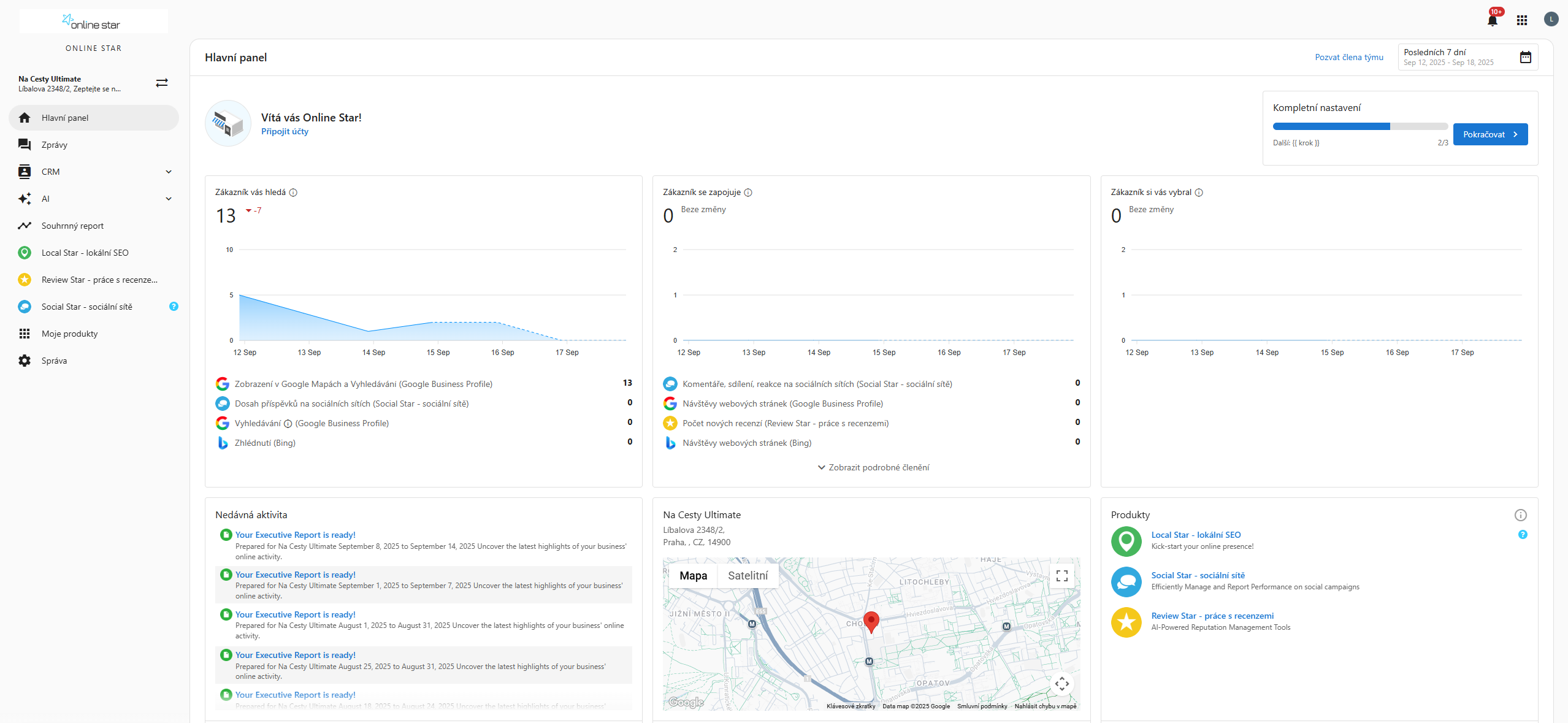The width and height of the screenshot is (1568, 723).
Task: Click the Pozvat člena týmu link
Action: [x=1348, y=57]
